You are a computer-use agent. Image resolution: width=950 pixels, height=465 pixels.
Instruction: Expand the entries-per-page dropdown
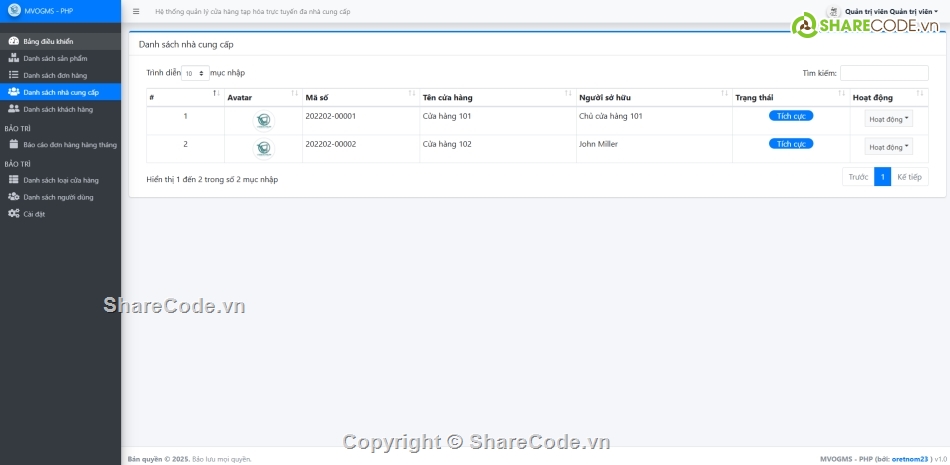click(194, 73)
